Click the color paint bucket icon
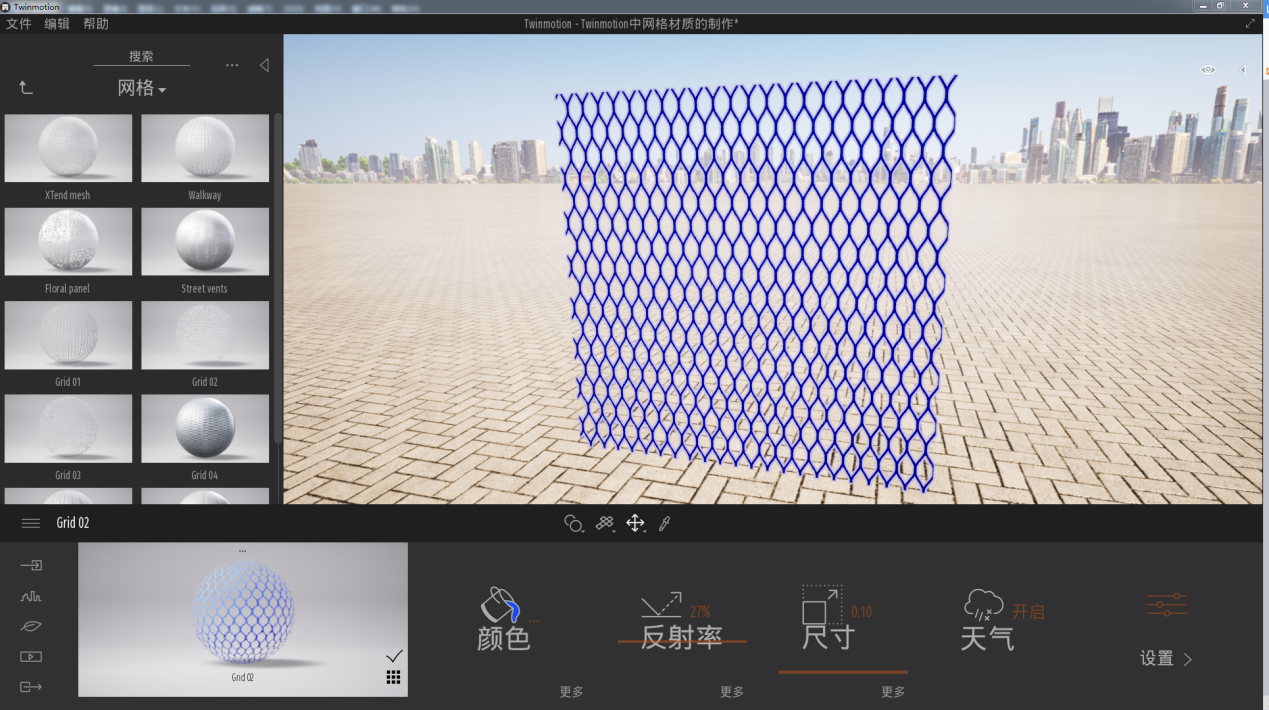Image resolution: width=1269 pixels, height=710 pixels. (x=499, y=604)
